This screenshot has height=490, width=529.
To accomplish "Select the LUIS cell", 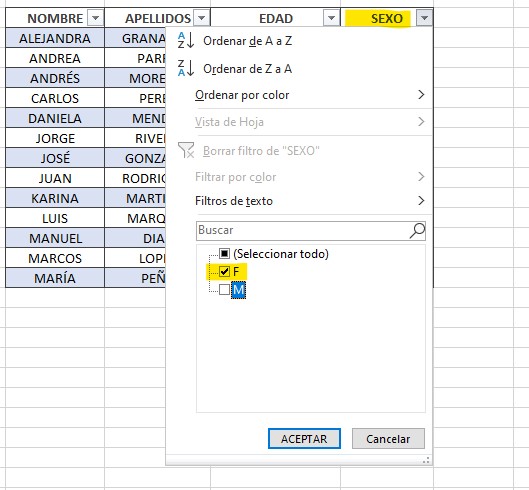I will [55, 218].
